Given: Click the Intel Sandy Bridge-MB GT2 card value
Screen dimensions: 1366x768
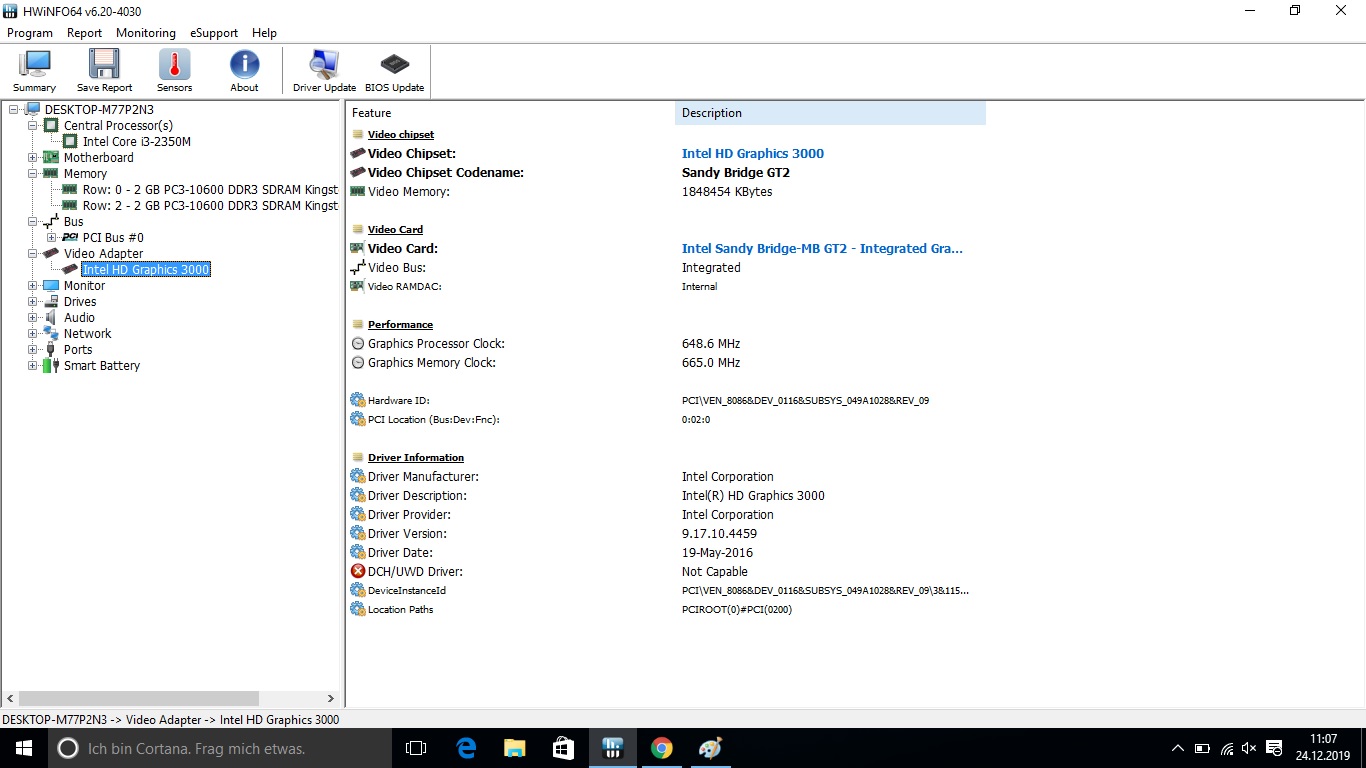Looking at the screenshot, I should [822, 249].
